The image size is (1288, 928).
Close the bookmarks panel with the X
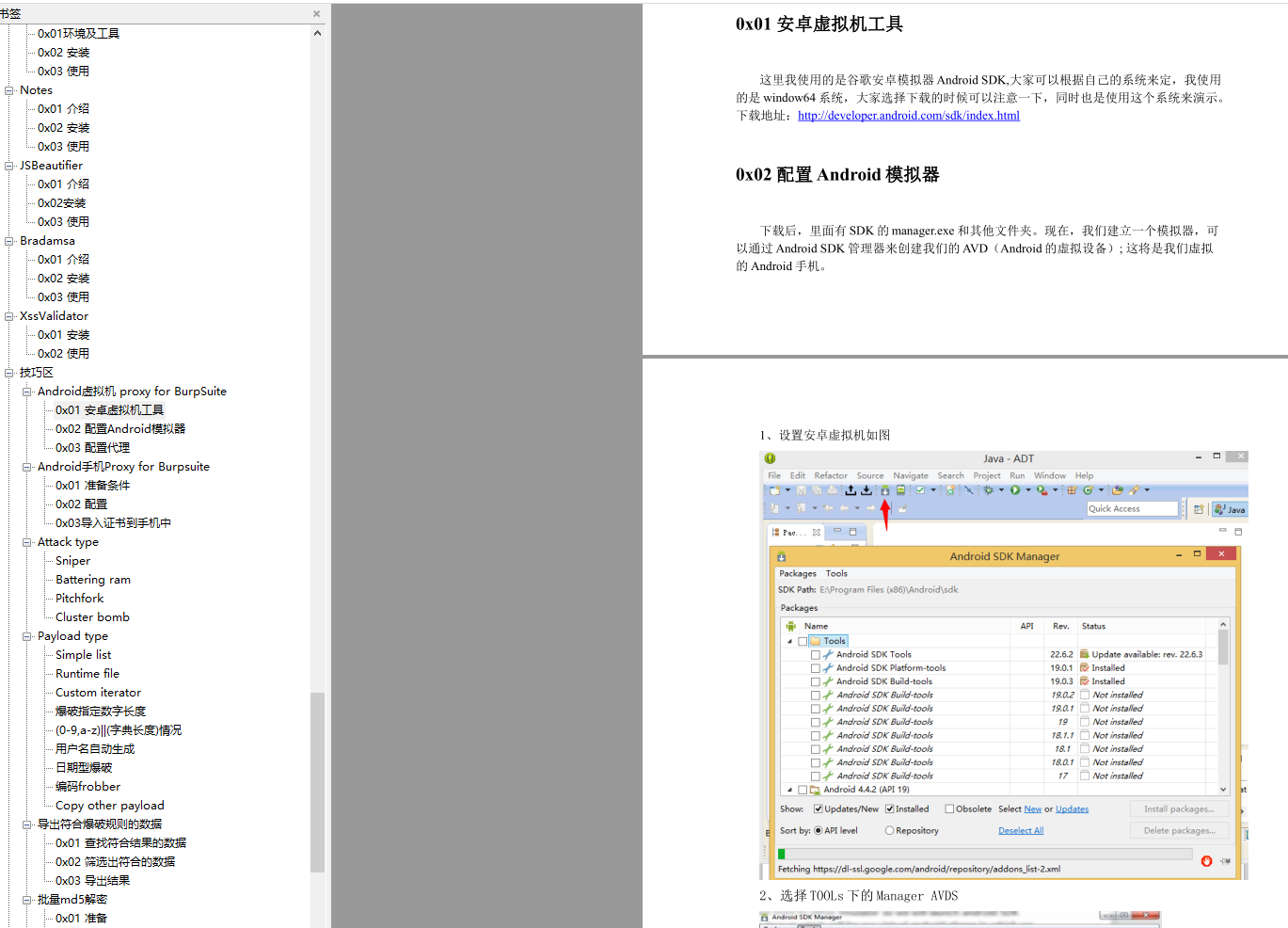point(316,13)
